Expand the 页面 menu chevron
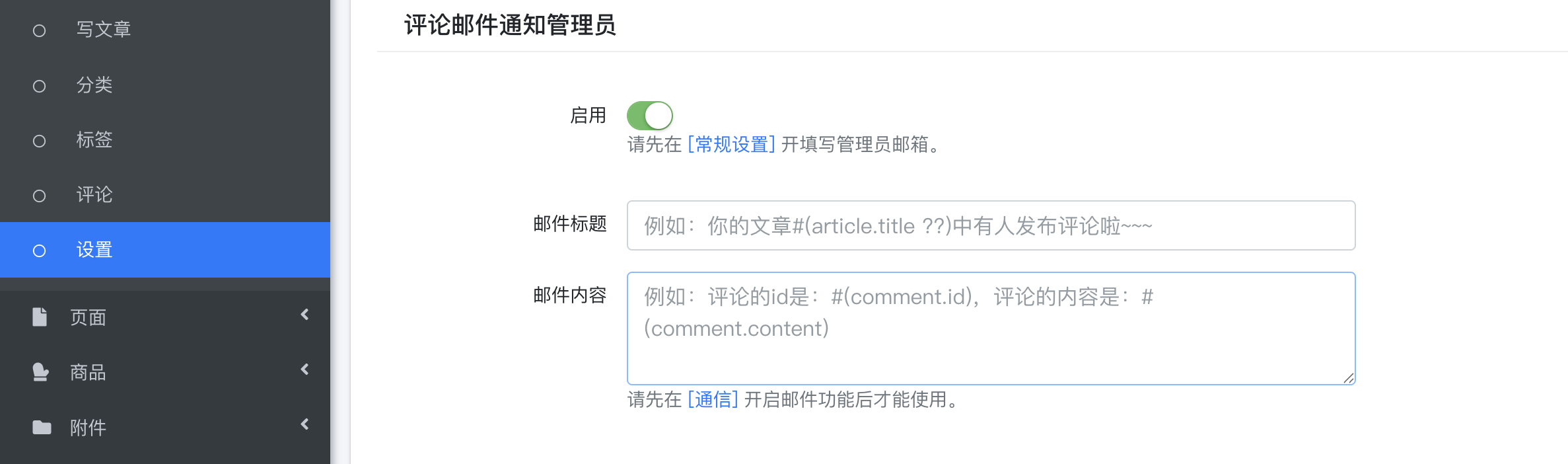1568x464 pixels. coord(304,315)
